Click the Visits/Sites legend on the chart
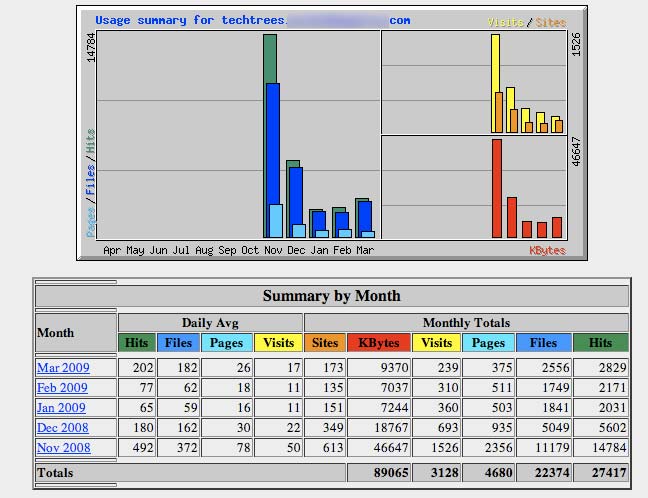This screenshot has width=648, height=498. [526, 21]
